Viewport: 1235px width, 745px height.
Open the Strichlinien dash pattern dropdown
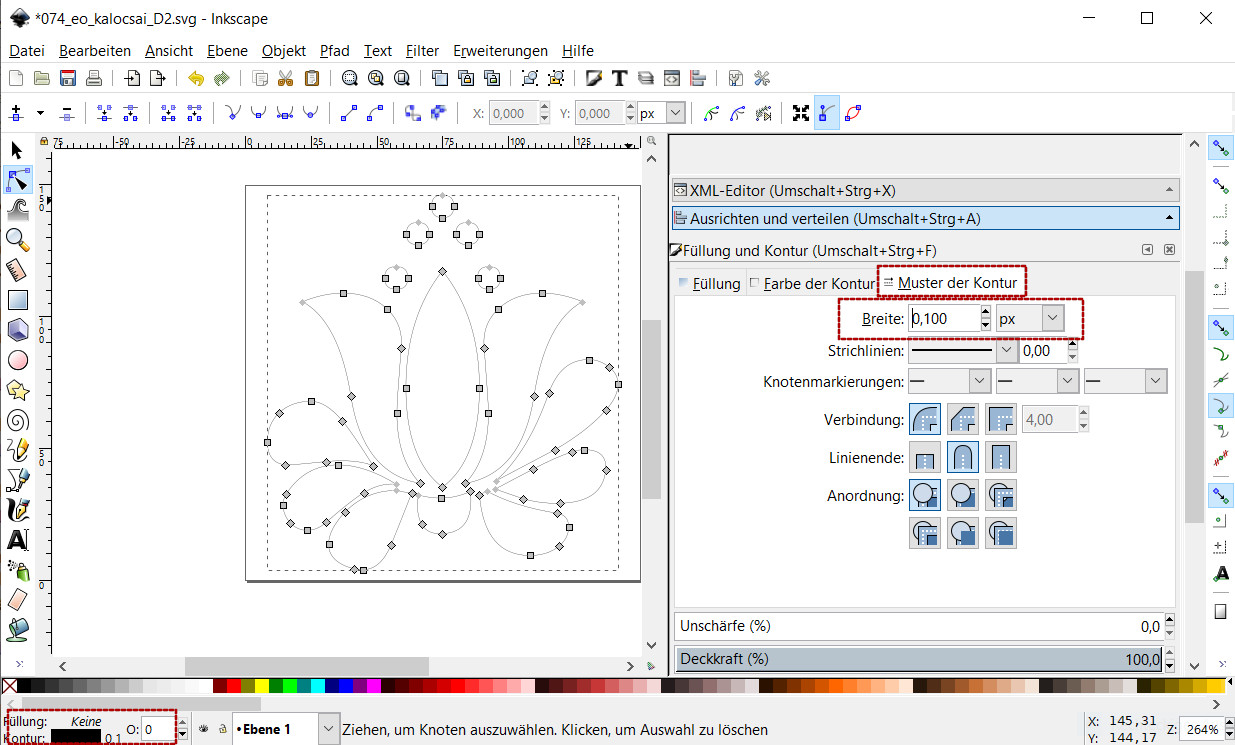pos(1006,351)
